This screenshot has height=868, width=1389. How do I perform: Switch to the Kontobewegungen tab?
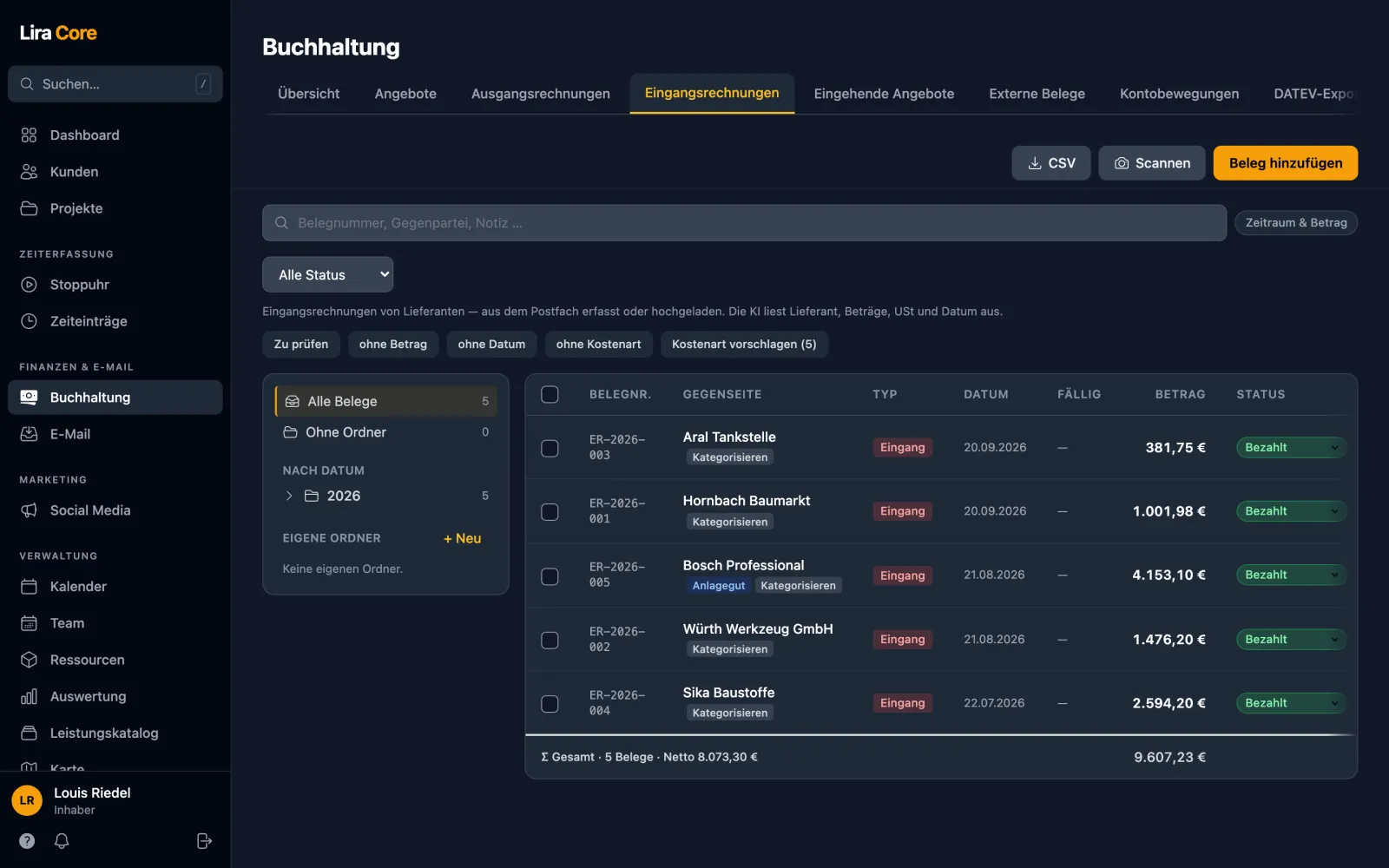tap(1179, 94)
